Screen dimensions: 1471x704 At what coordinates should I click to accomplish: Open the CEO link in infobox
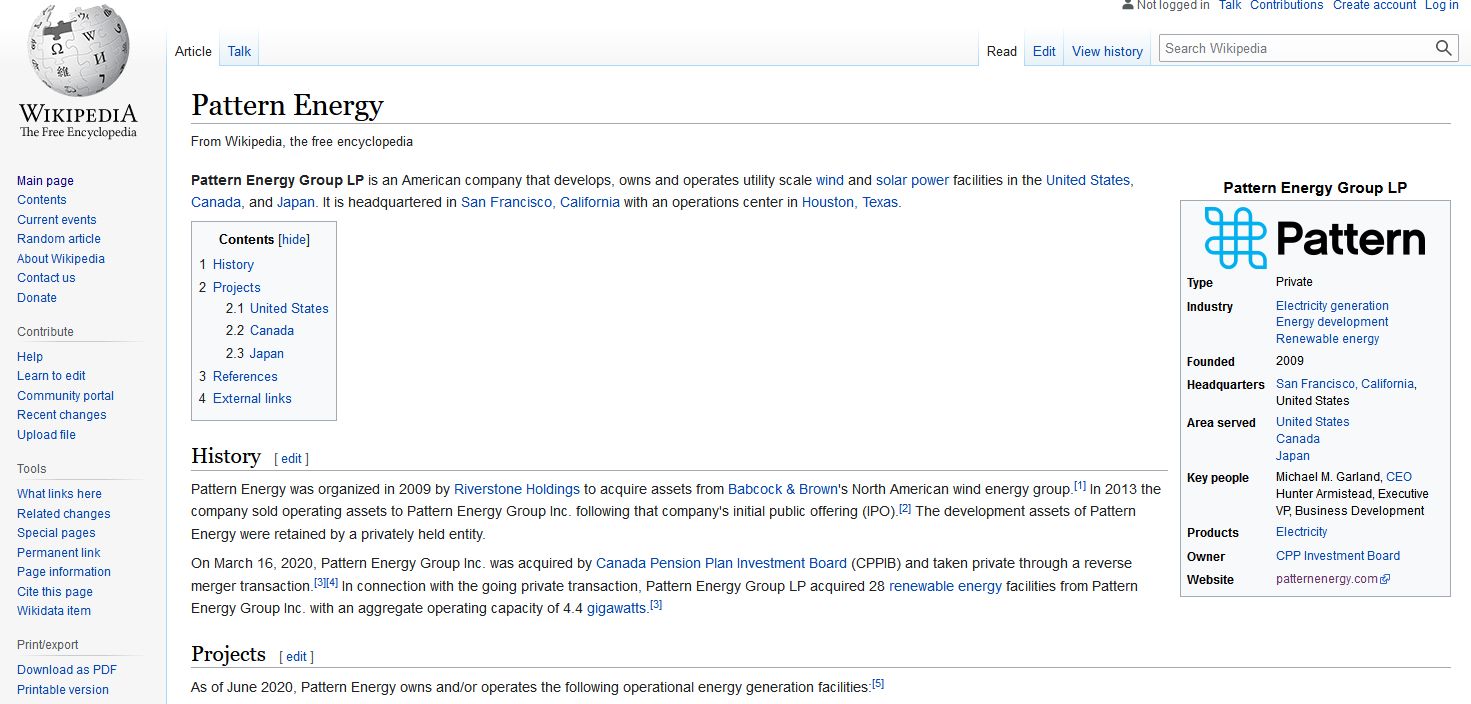[1399, 477]
